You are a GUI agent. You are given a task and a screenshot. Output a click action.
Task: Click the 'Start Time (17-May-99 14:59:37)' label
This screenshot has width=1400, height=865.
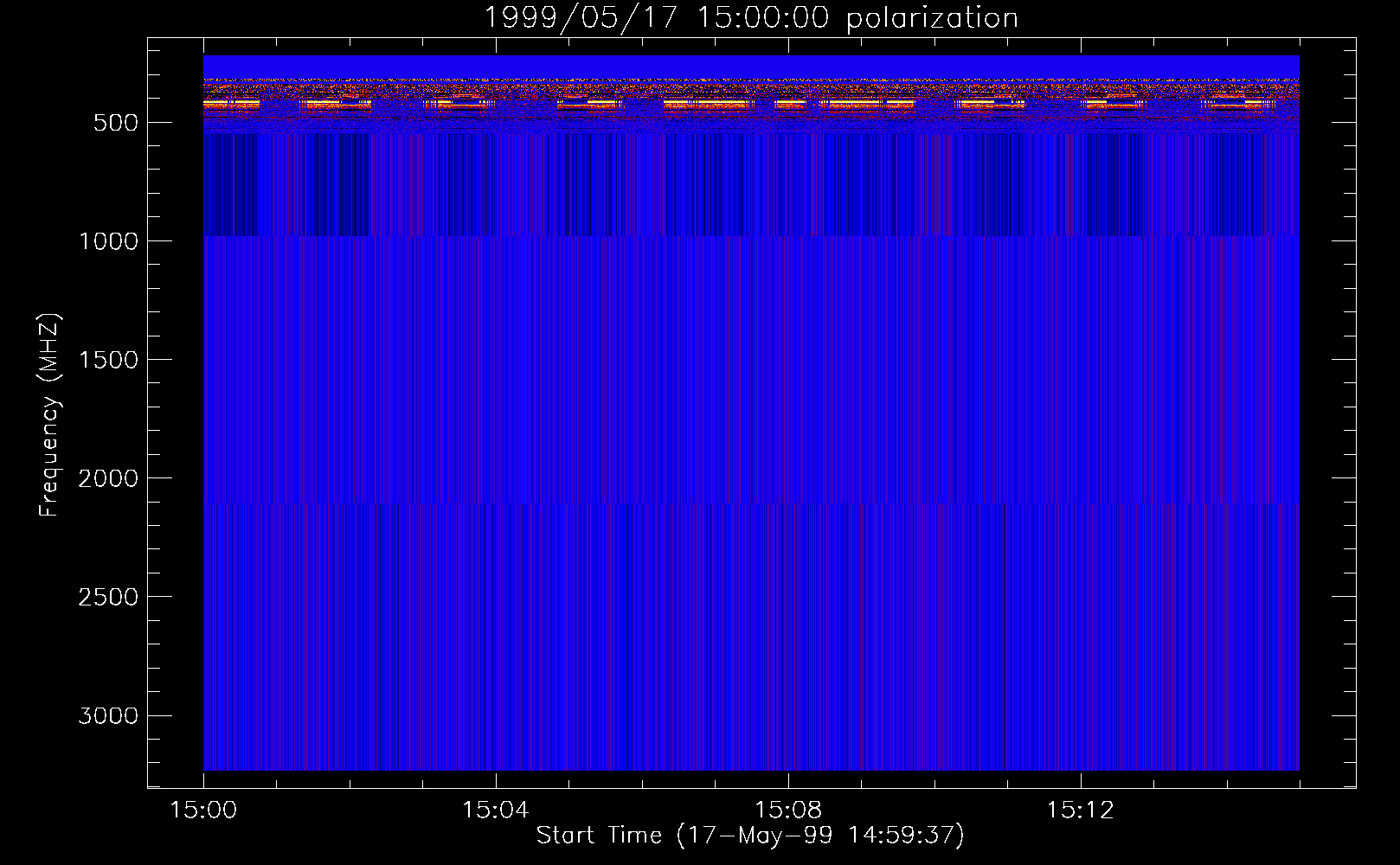click(x=750, y=835)
